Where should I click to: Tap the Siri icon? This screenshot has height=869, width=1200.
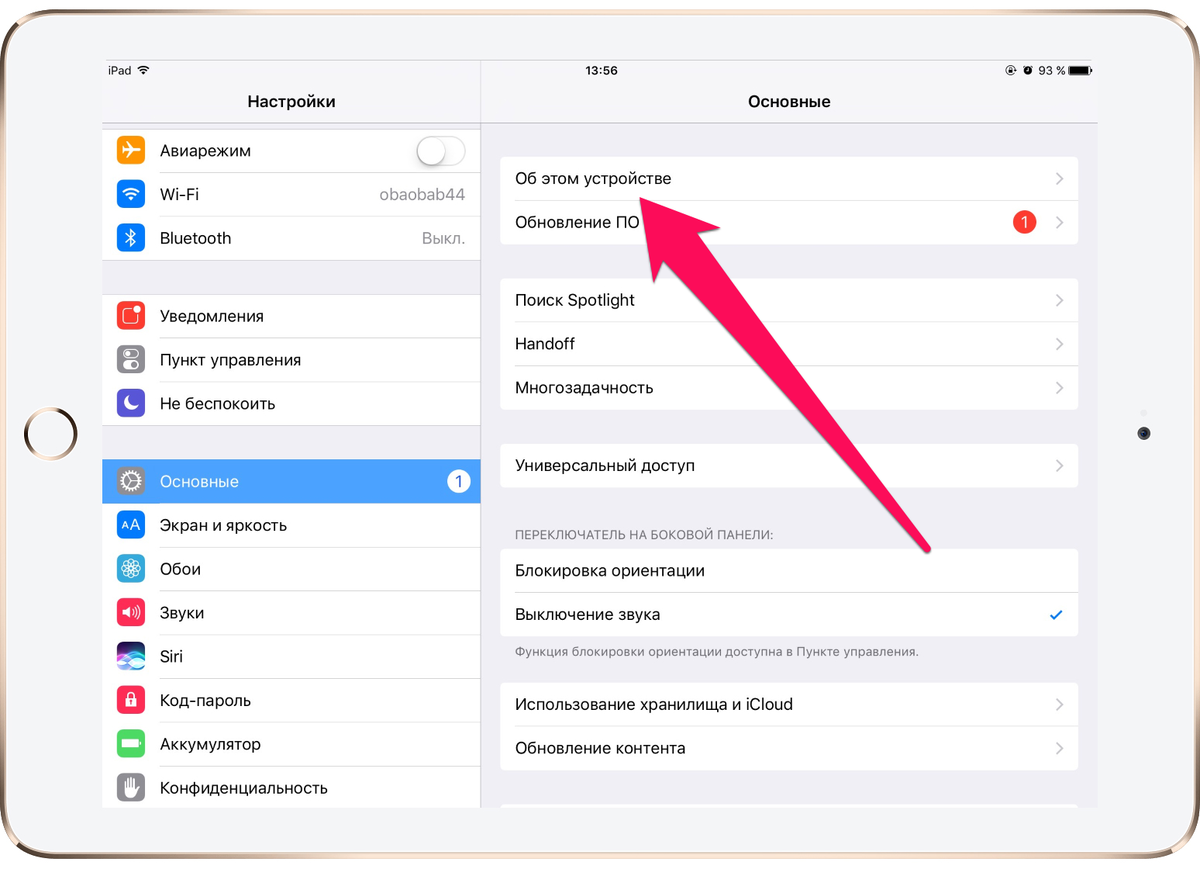coord(131,657)
